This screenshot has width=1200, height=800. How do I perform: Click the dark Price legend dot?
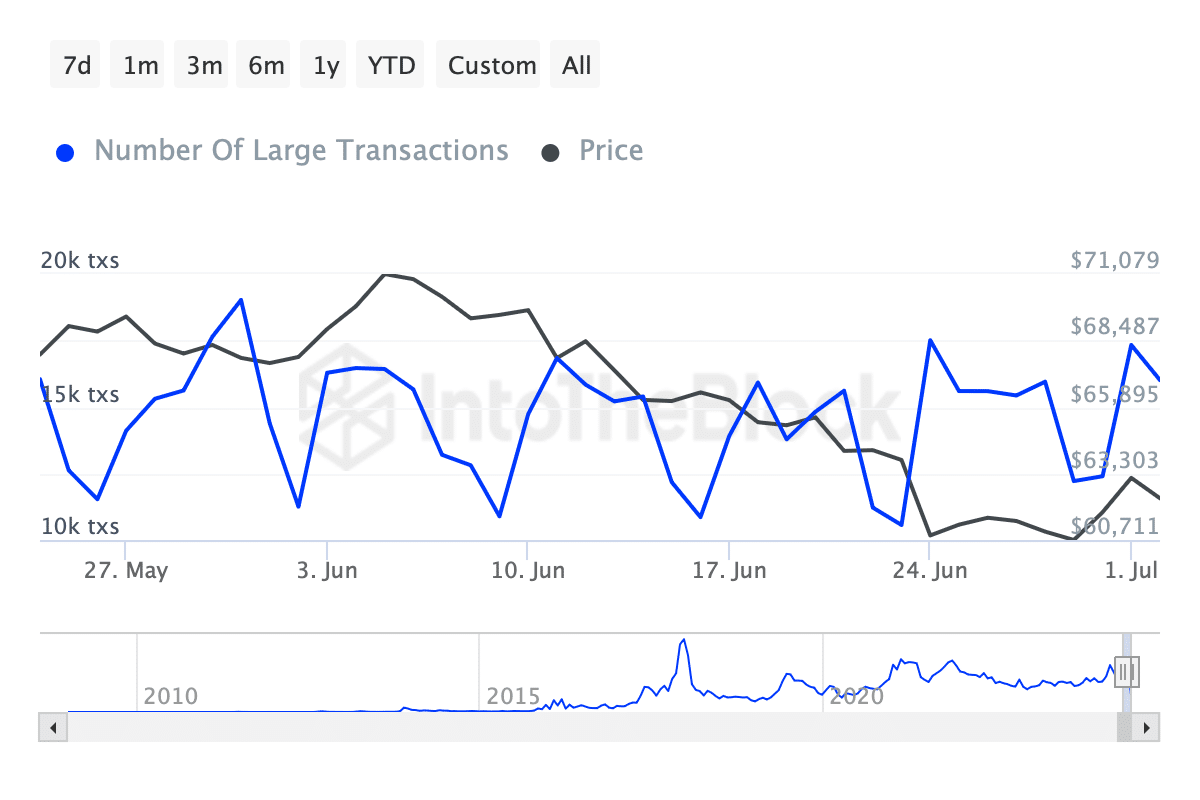[x=550, y=153]
